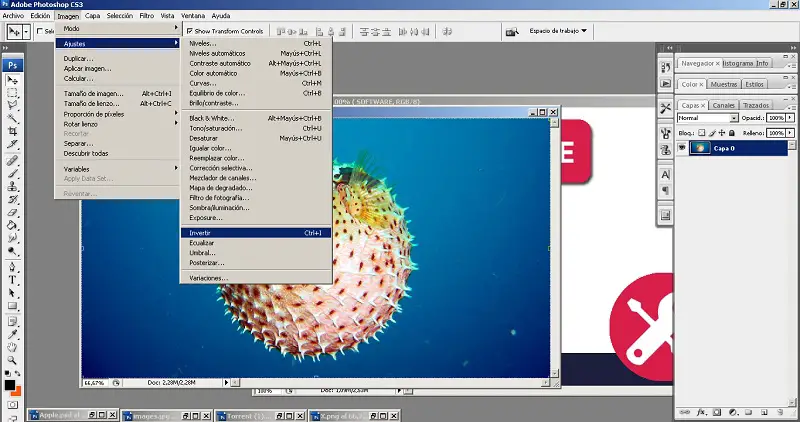This screenshot has width=800, height=422.
Task: Open the Relleno slider arrow
Action: (x=790, y=133)
